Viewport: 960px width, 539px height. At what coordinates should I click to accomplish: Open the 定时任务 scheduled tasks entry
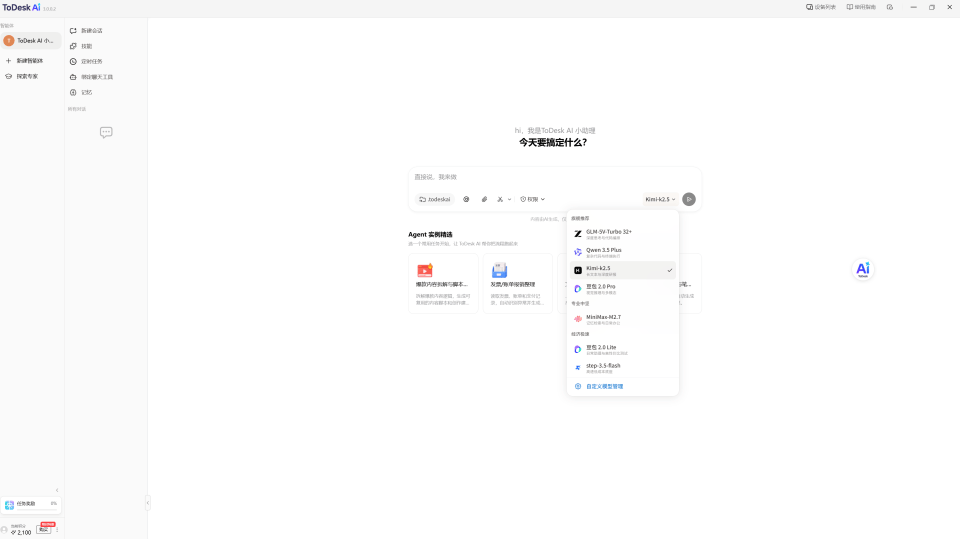(x=86, y=61)
